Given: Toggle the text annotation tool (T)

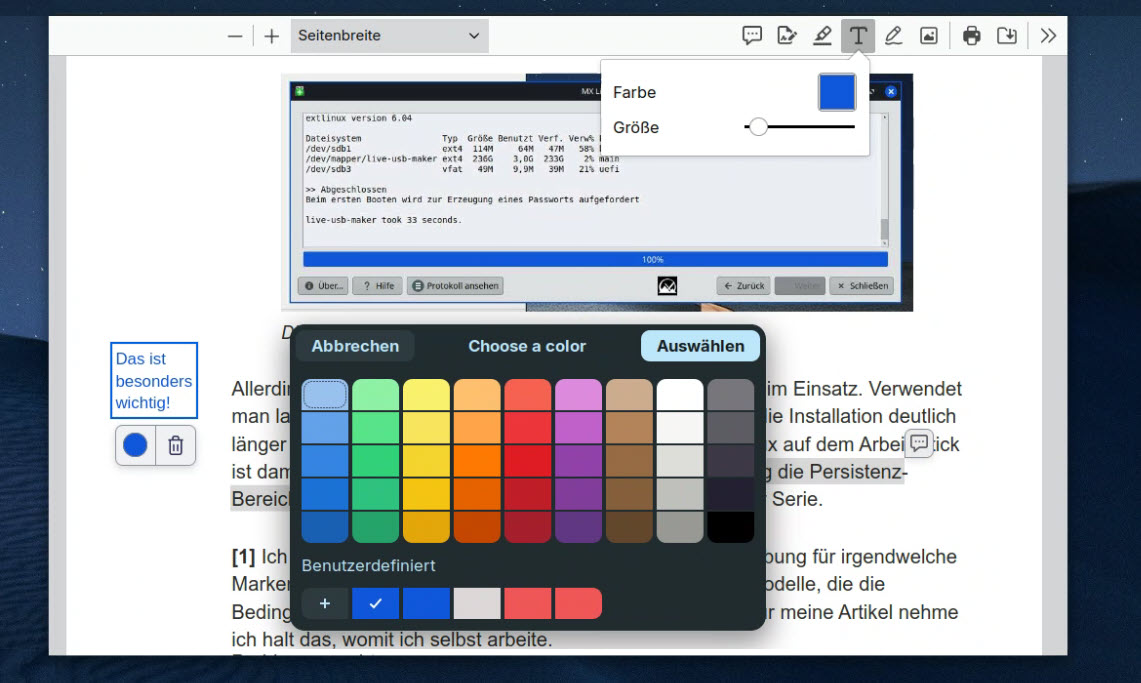Looking at the screenshot, I should [x=858, y=36].
